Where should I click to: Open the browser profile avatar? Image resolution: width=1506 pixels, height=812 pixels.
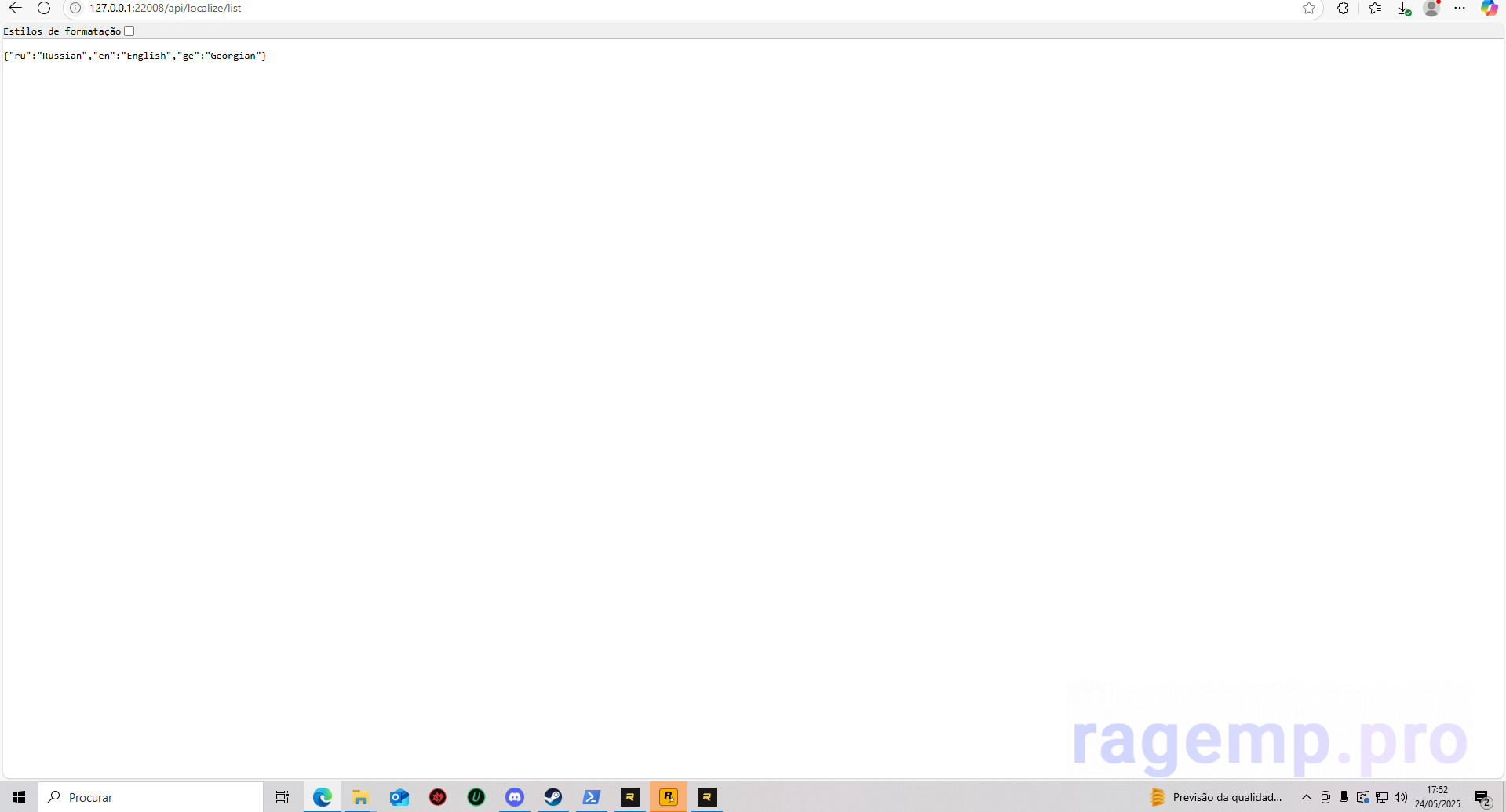tap(1431, 8)
